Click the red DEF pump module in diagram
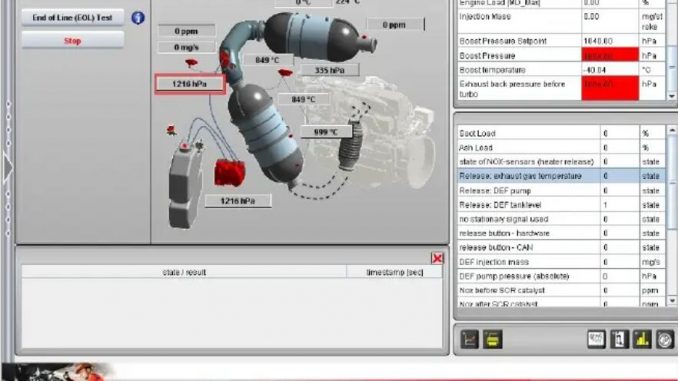The width and height of the screenshot is (678, 381). pos(230,173)
